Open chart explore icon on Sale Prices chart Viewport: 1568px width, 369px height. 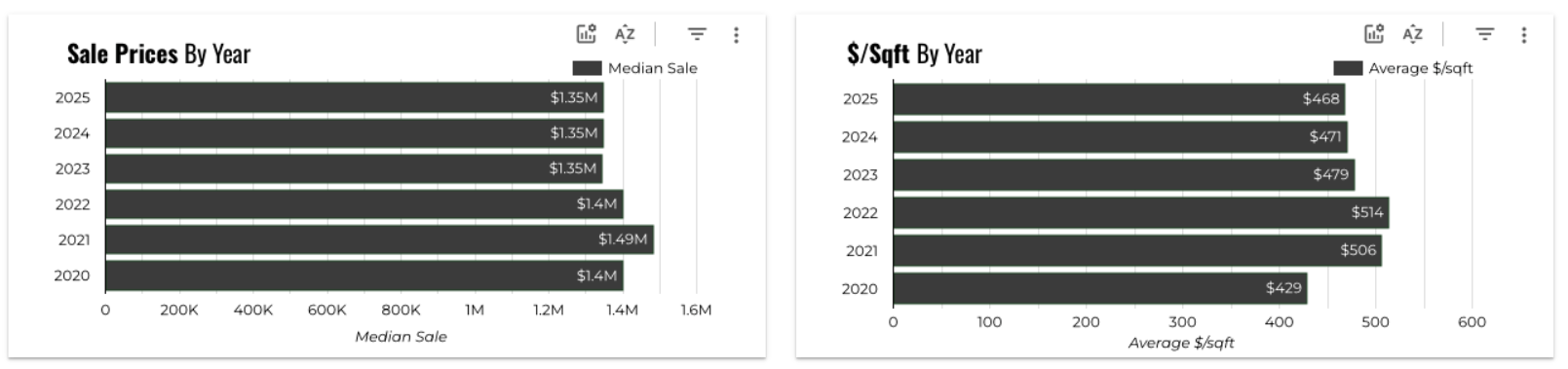pos(586,34)
